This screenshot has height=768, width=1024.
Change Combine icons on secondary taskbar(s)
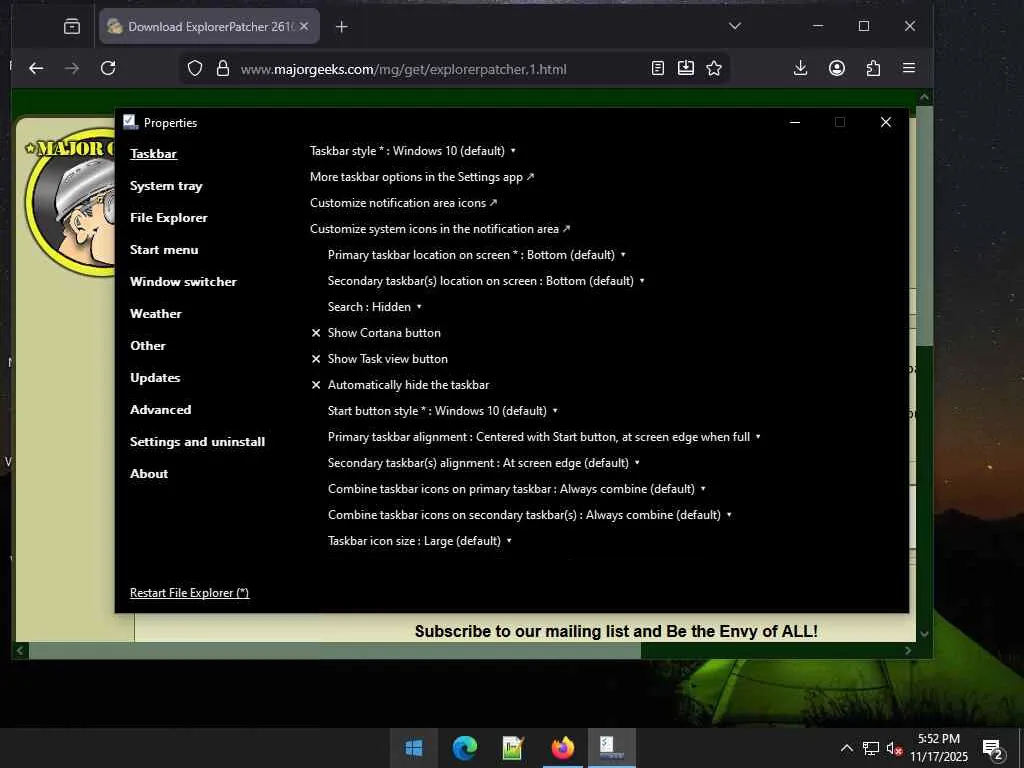tap(530, 515)
